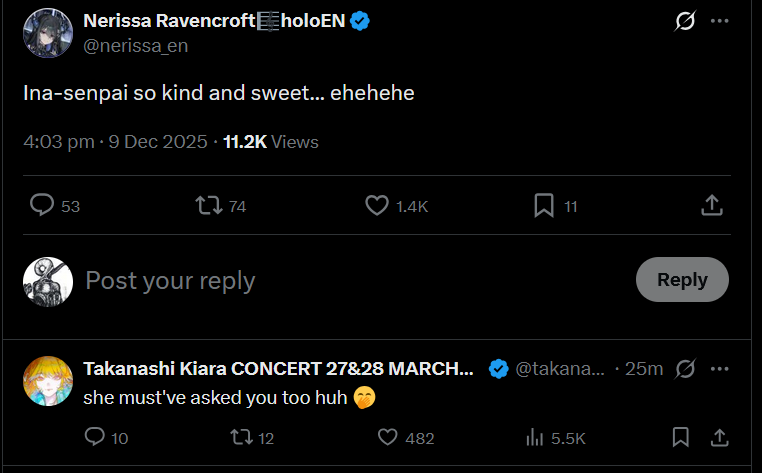Bookmark Takanashi Kiara's reply
Viewport: 762px width, 473px height.
681,437
